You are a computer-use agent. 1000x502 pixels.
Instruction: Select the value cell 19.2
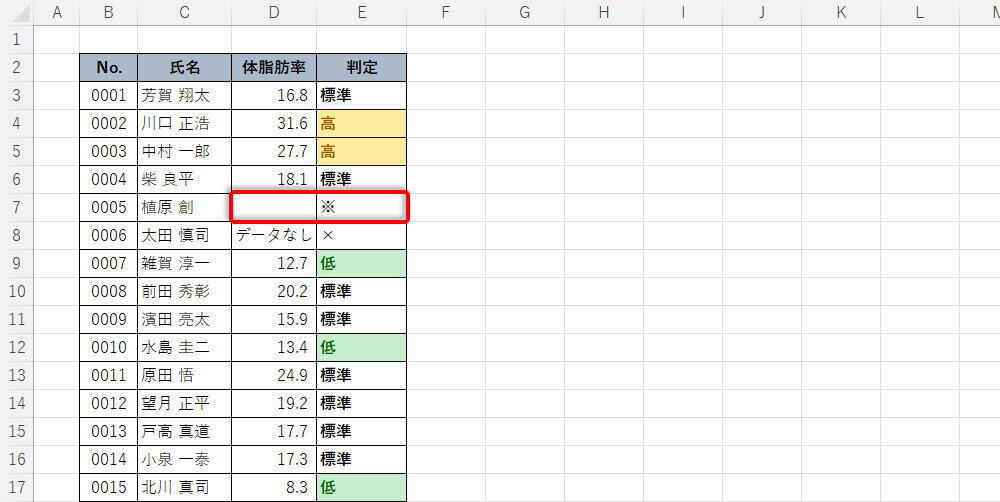274,403
